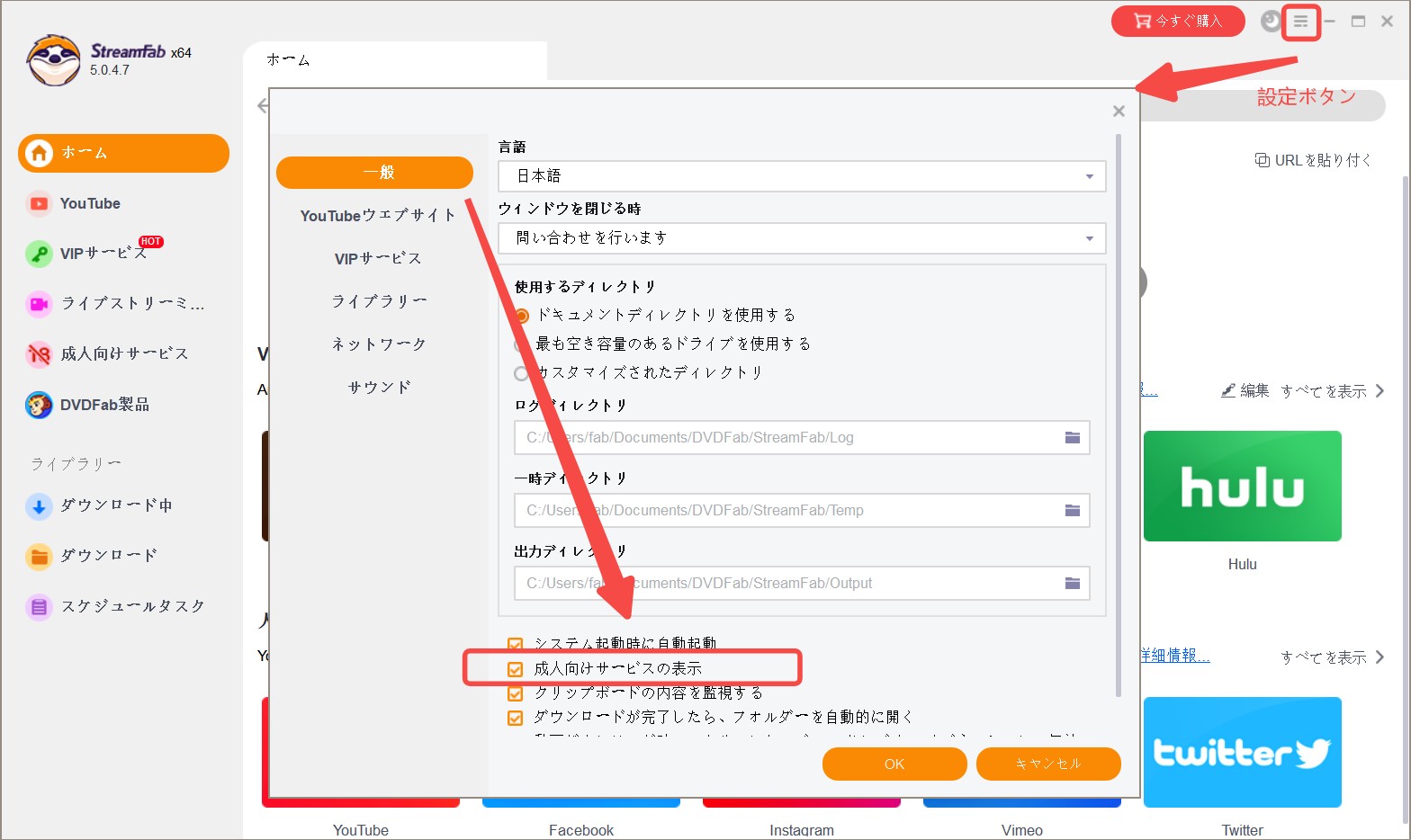Open the ネットワーク settings tab

[378, 344]
